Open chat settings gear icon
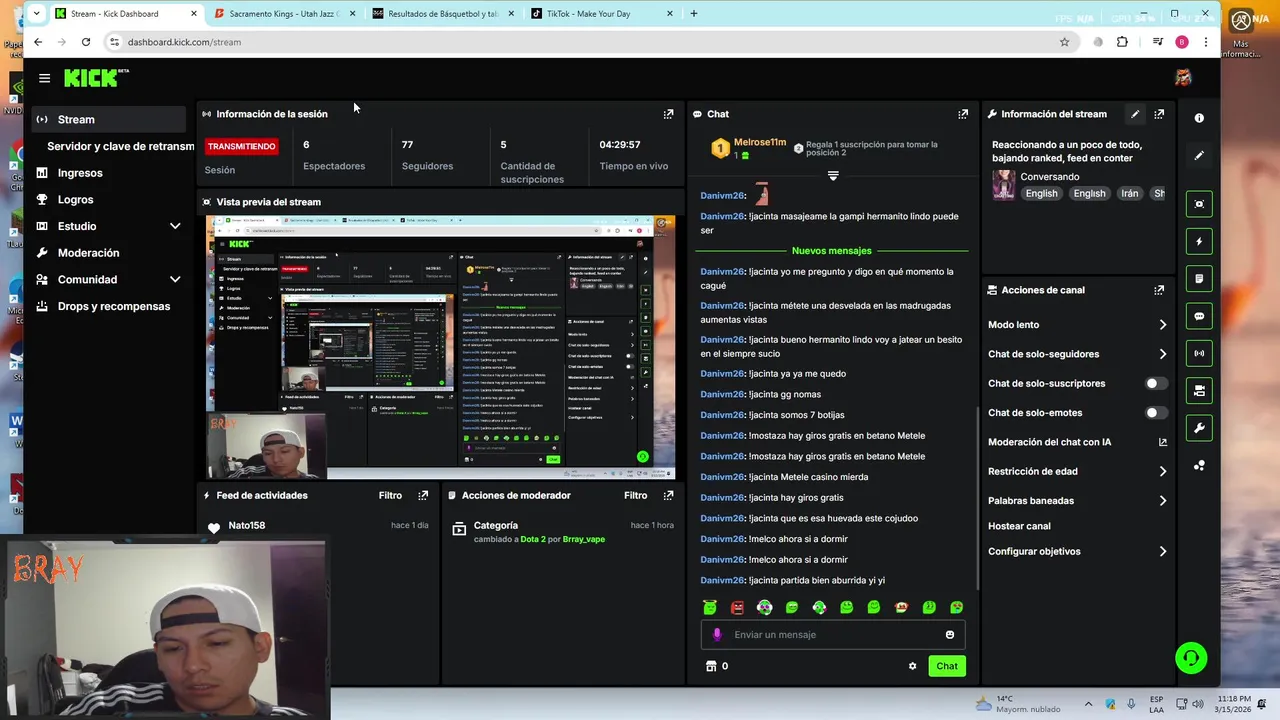This screenshot has height=720, width=1280. pyautogui.click(x=912, y=666)
